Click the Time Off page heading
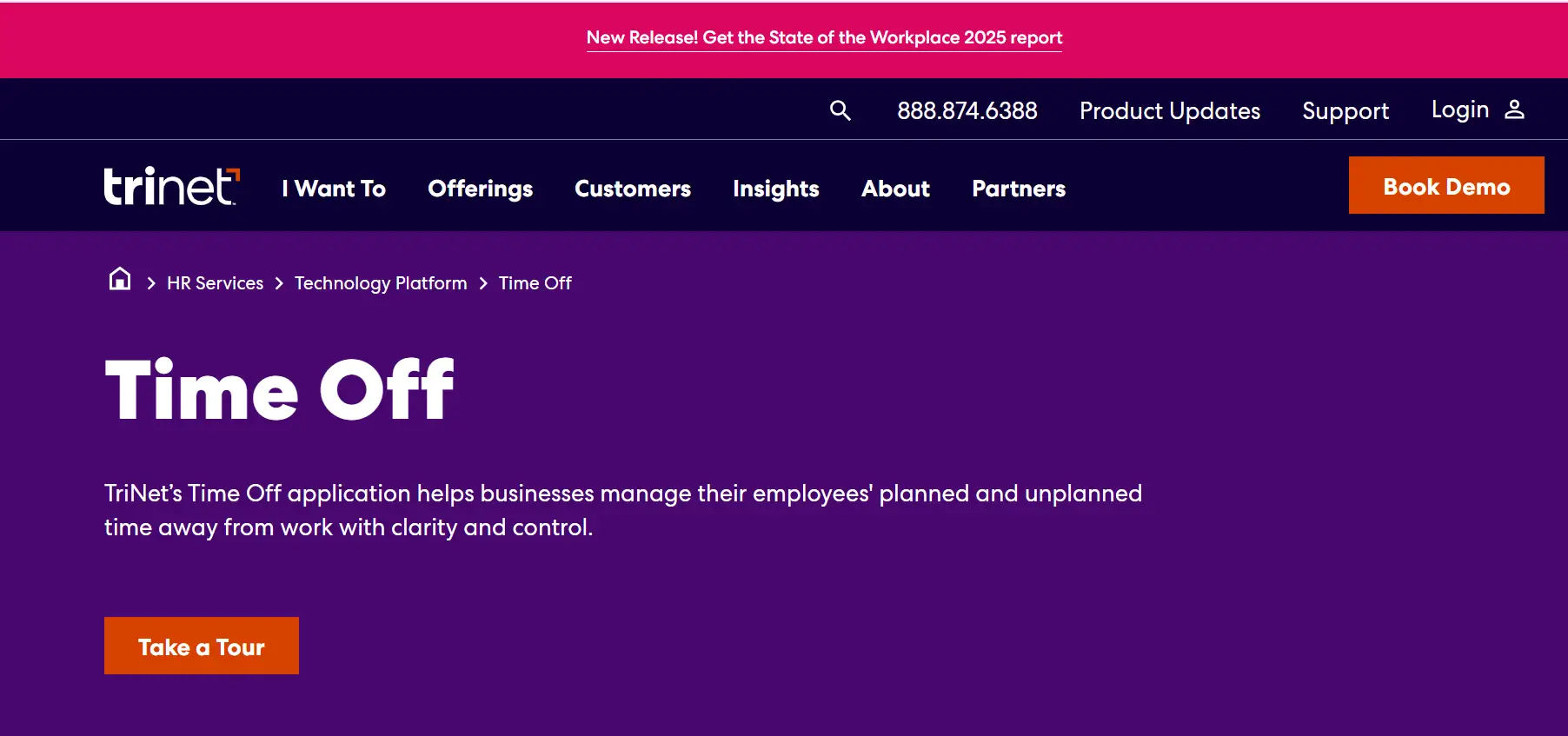Screen dimensions: 1568x736 [x=279, y=389]
